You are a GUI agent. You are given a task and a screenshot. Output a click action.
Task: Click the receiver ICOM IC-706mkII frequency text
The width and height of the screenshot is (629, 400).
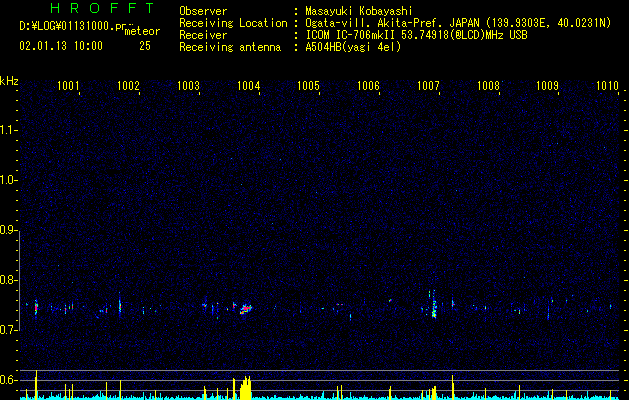416,35
